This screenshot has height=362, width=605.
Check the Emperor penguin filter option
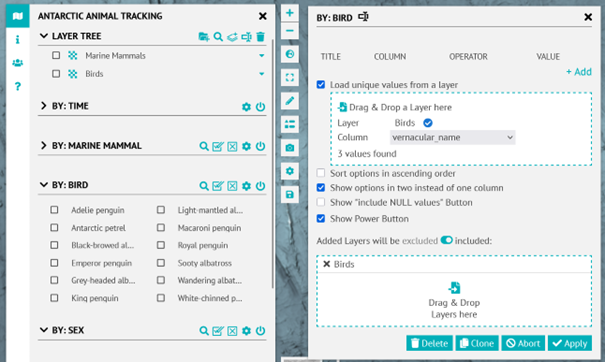(x=54, y=263)
